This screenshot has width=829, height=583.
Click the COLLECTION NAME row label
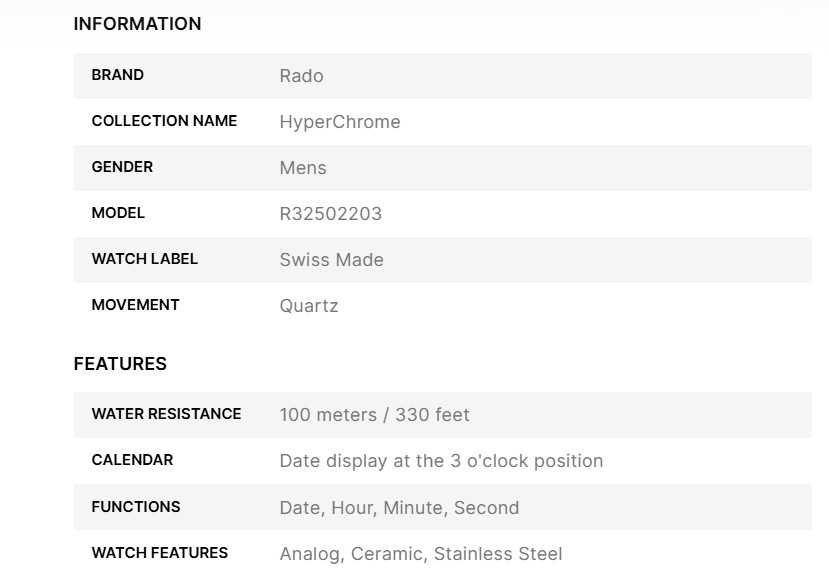click(164, 121)
